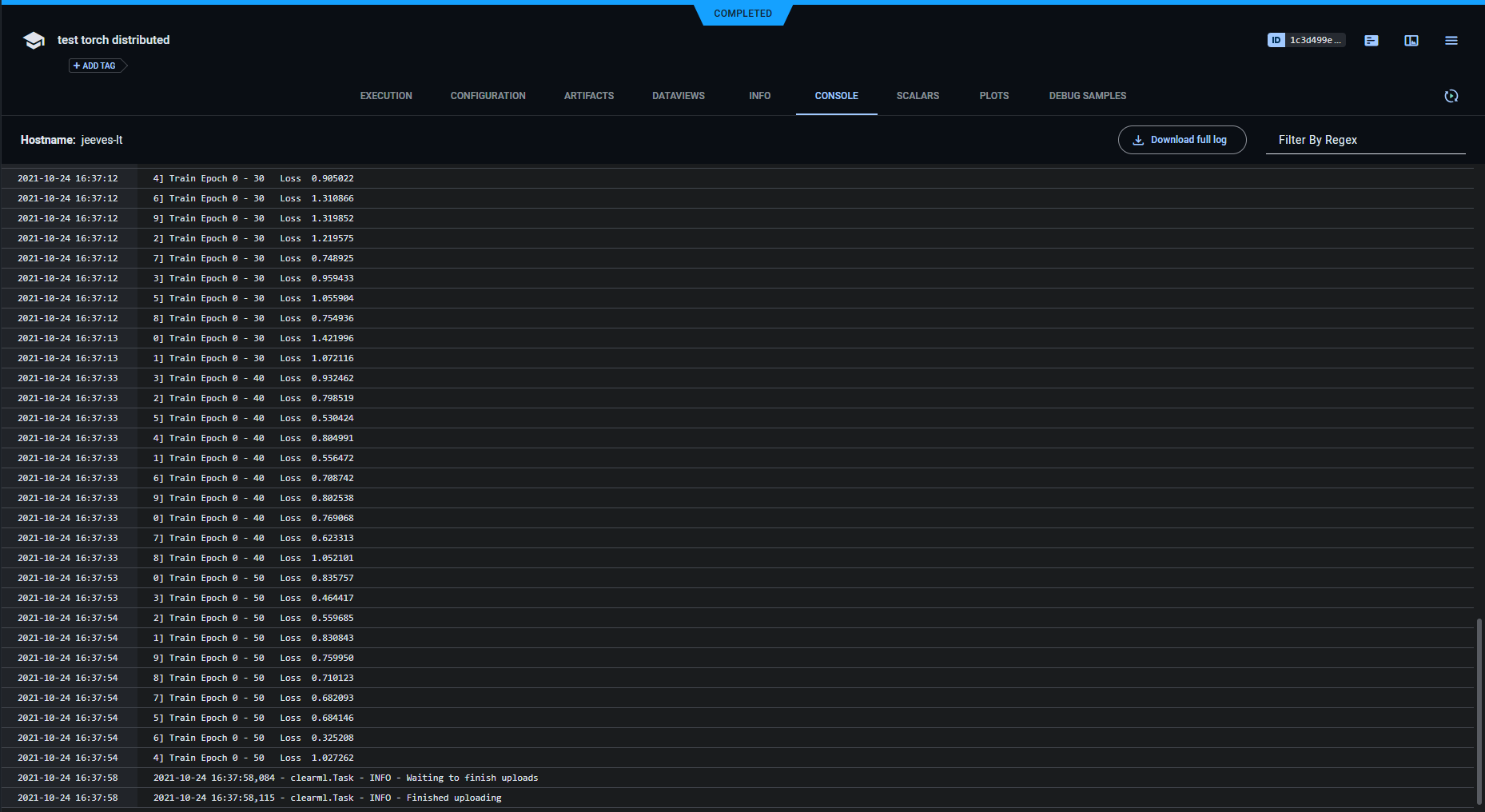Open the task description icon
The height and width of the screenshot is (812, 1485).
point(1372,41)
